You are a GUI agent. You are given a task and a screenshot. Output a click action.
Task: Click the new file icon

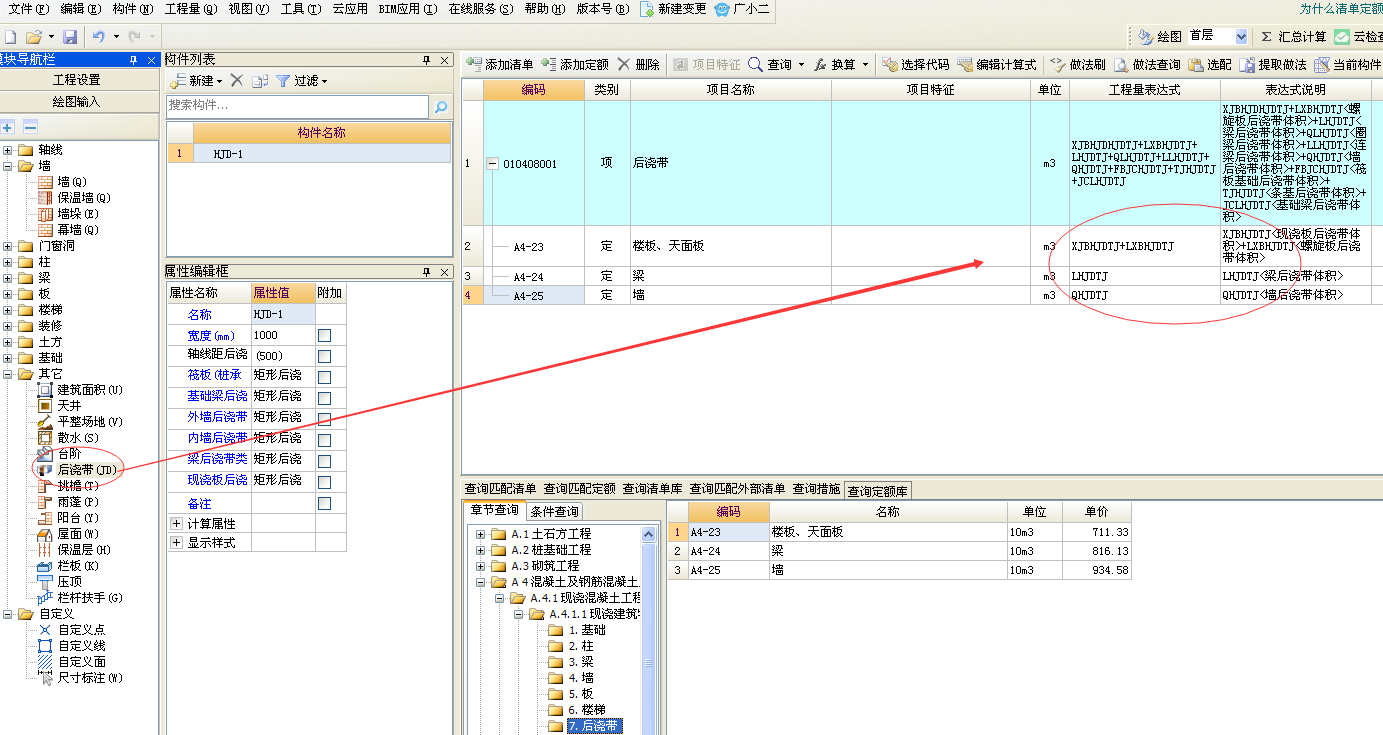point(9,37)
